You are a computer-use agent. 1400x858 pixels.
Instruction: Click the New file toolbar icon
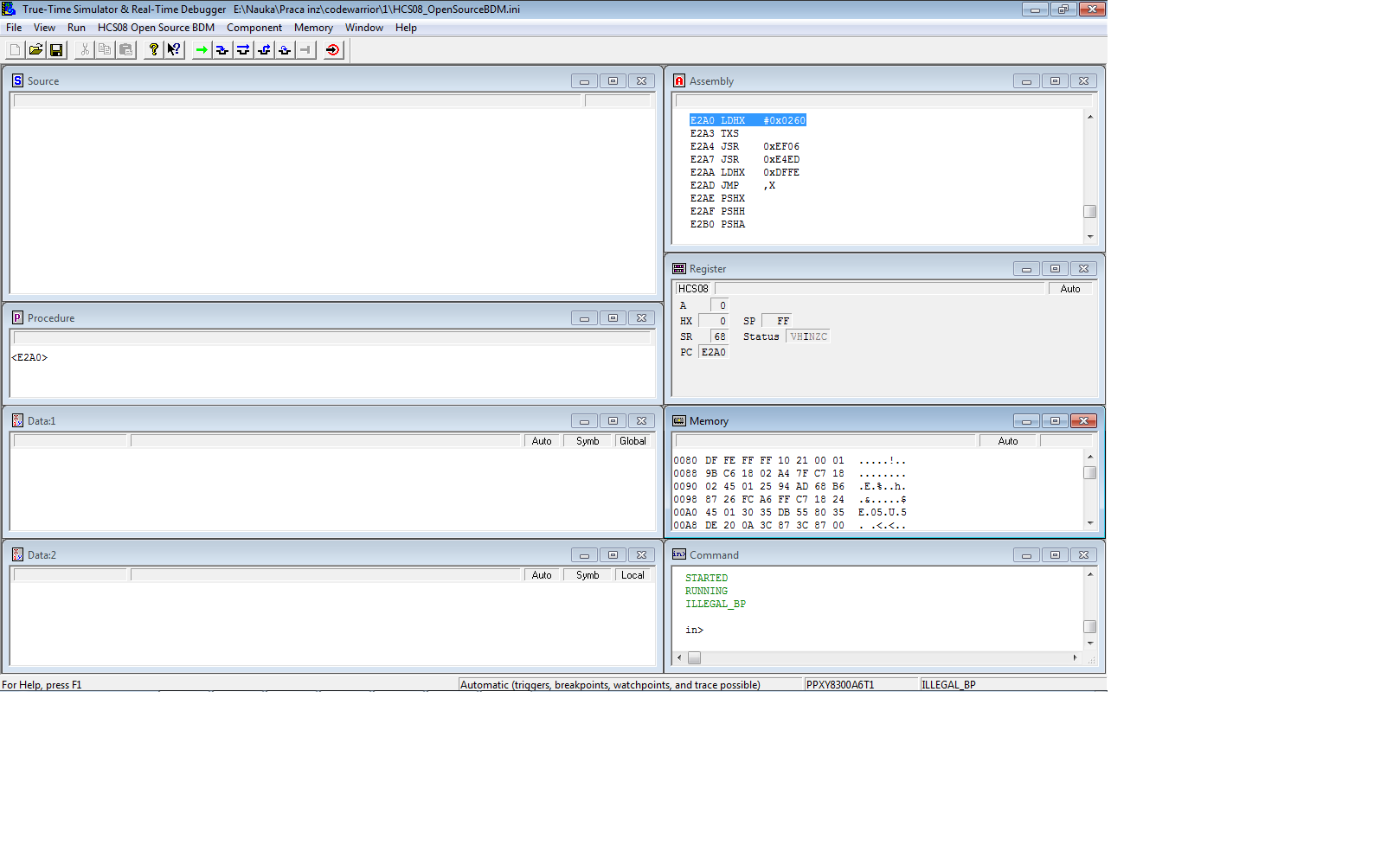coord(15,50)
